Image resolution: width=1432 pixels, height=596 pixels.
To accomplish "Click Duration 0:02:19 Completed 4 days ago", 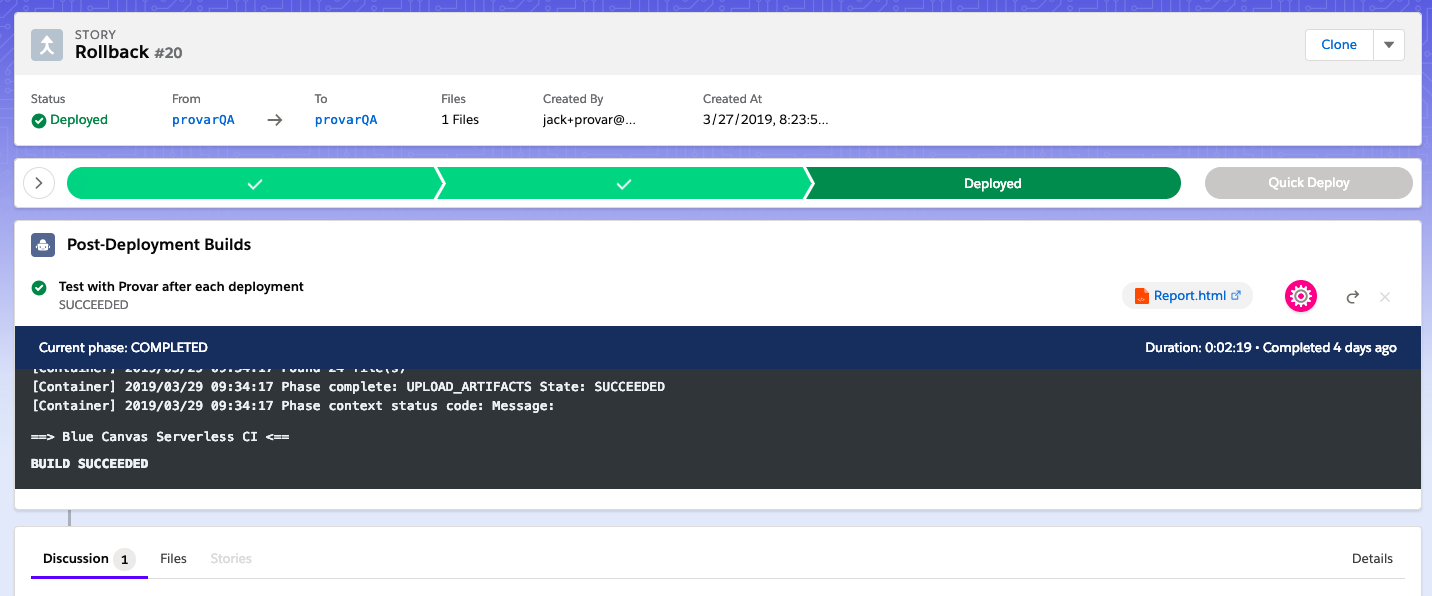I will pos(1271,348).
